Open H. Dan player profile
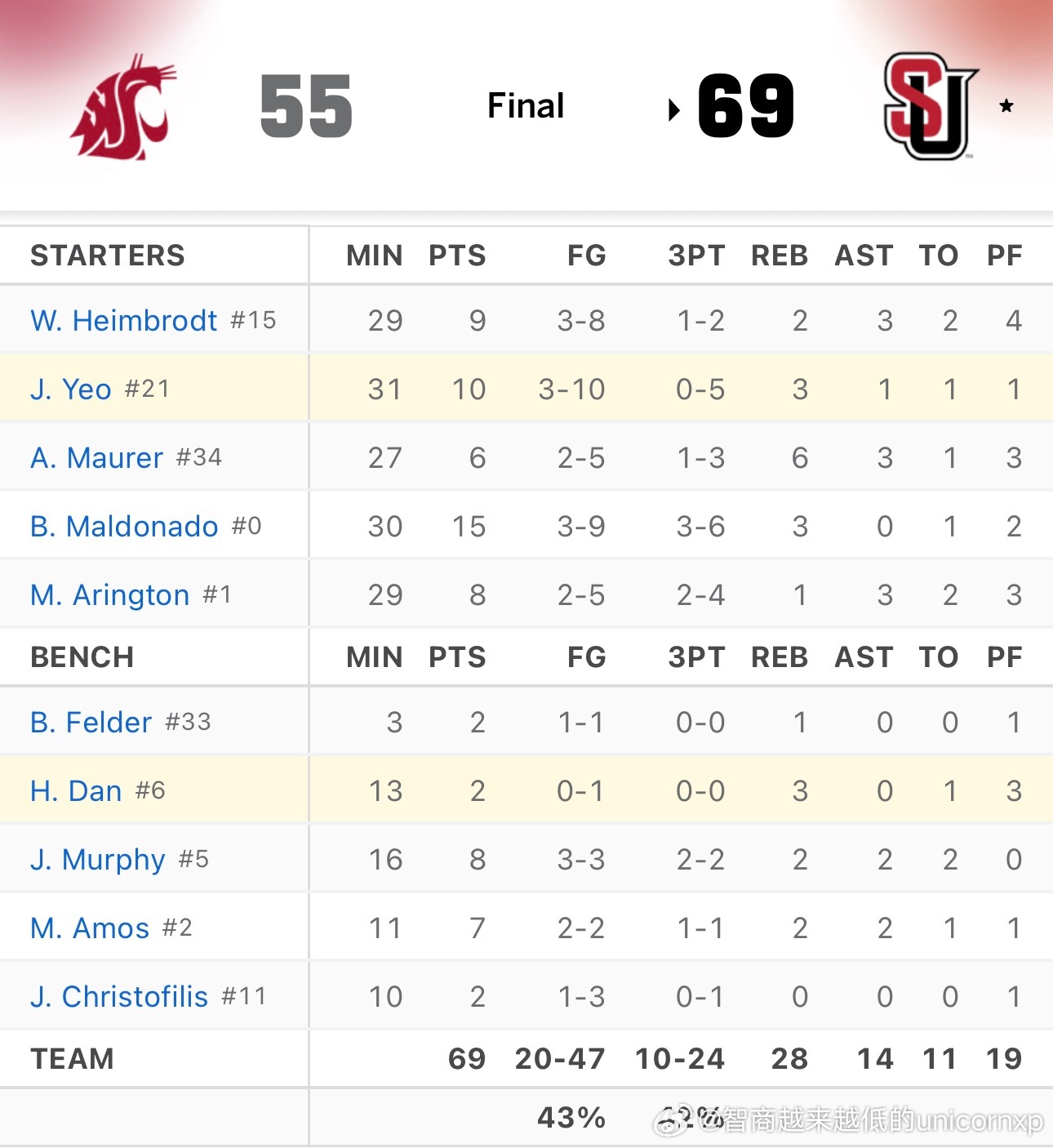 [x=76, y=790]
